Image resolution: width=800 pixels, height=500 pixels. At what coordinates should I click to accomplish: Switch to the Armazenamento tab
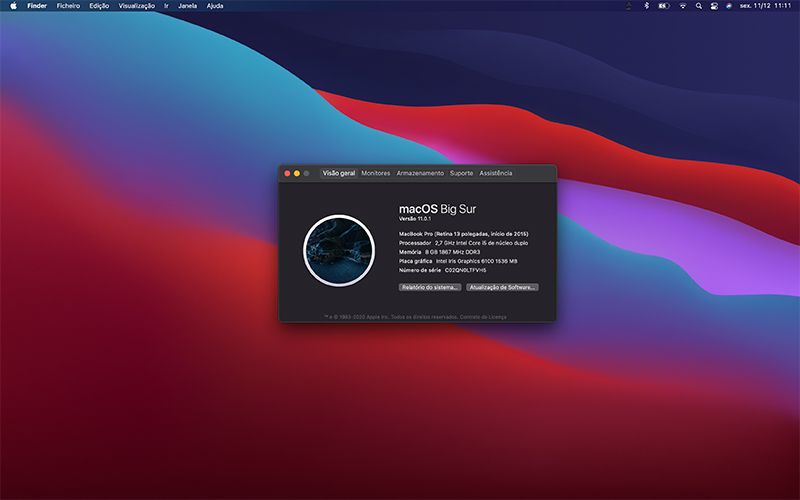420,173
